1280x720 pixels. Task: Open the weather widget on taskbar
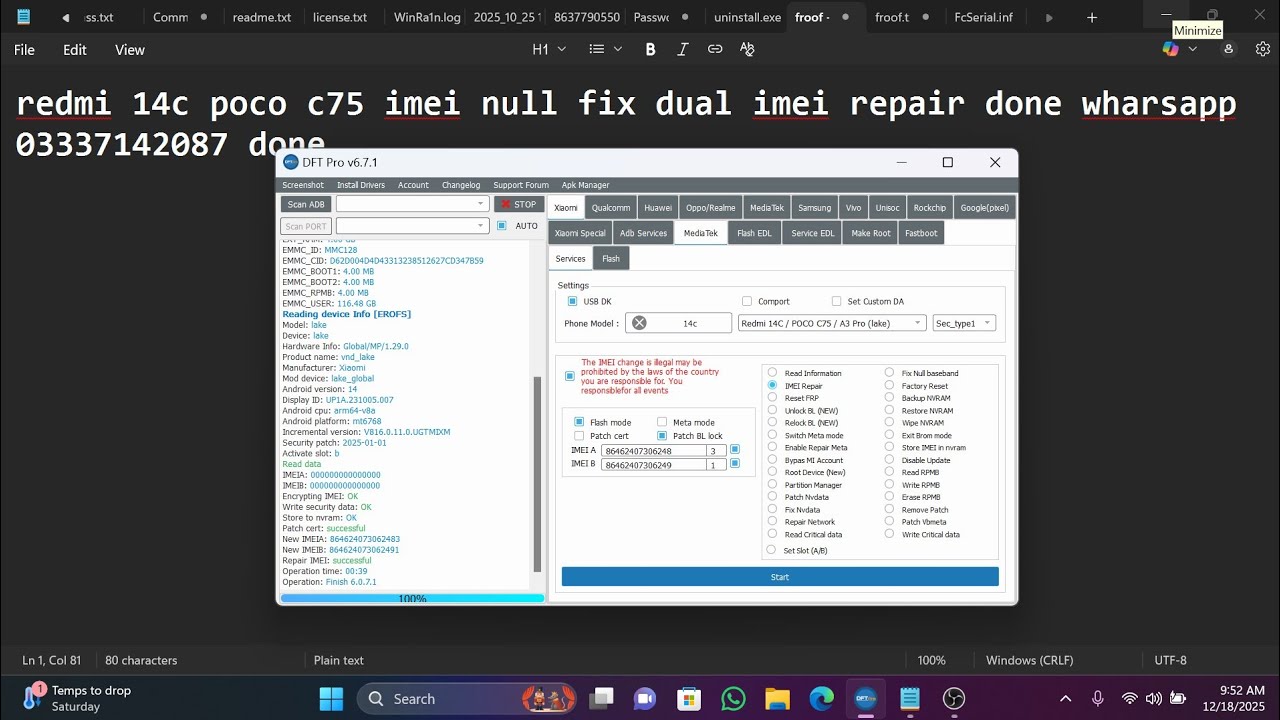(78, 698)
